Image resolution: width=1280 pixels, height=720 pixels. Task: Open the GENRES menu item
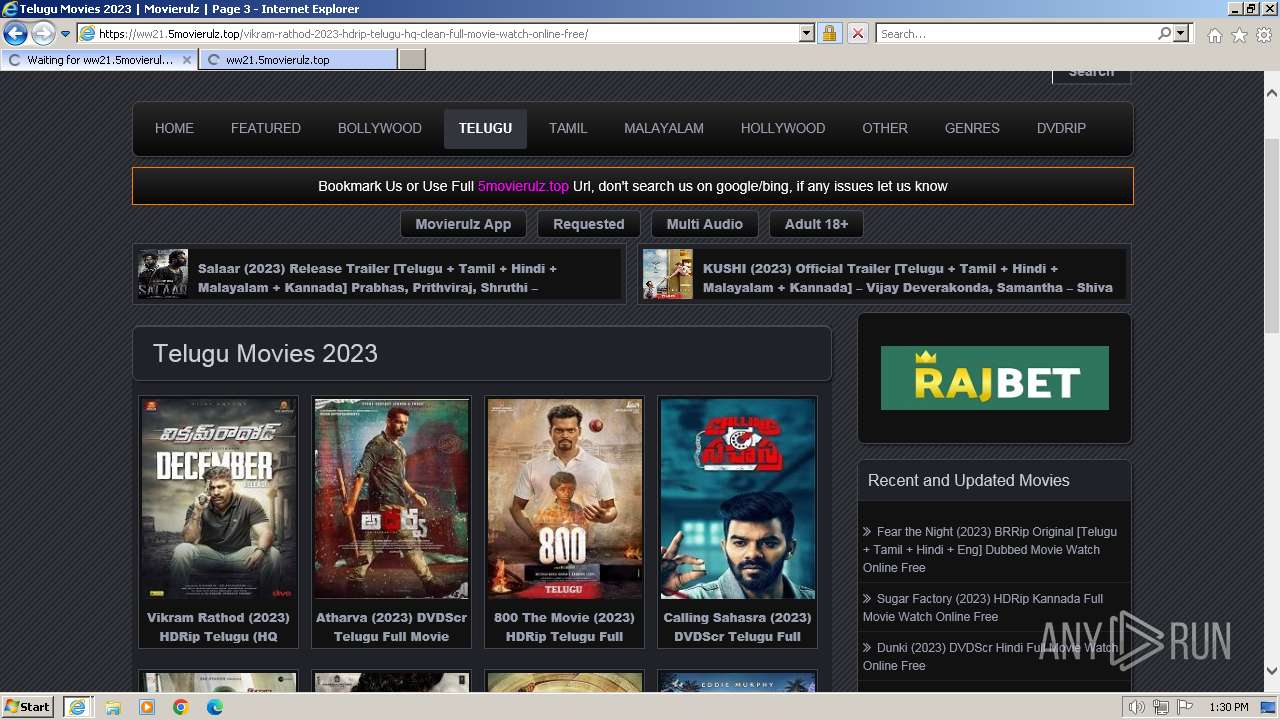click(x=972, y=128)
